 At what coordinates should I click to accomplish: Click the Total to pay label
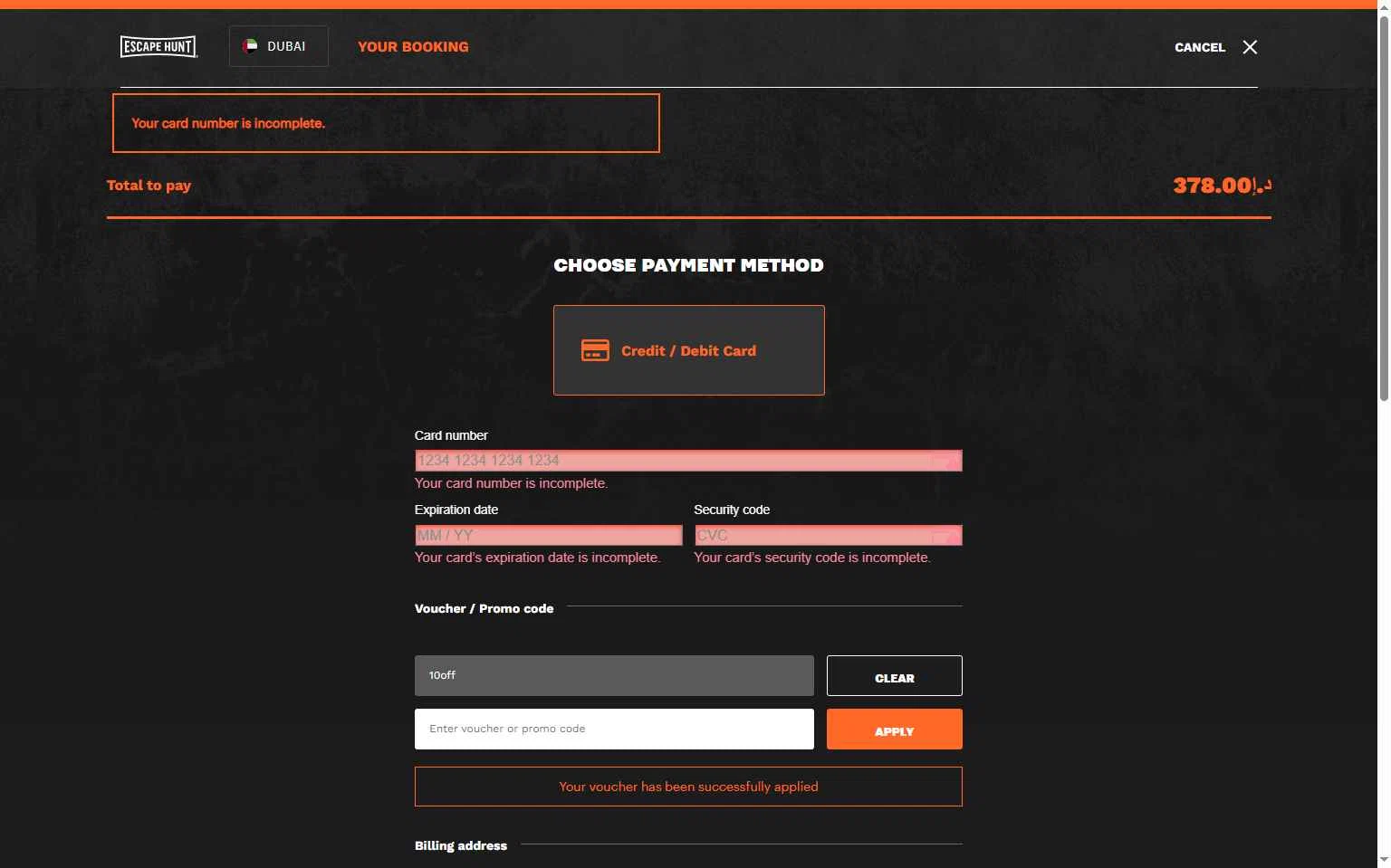[149, 186]
